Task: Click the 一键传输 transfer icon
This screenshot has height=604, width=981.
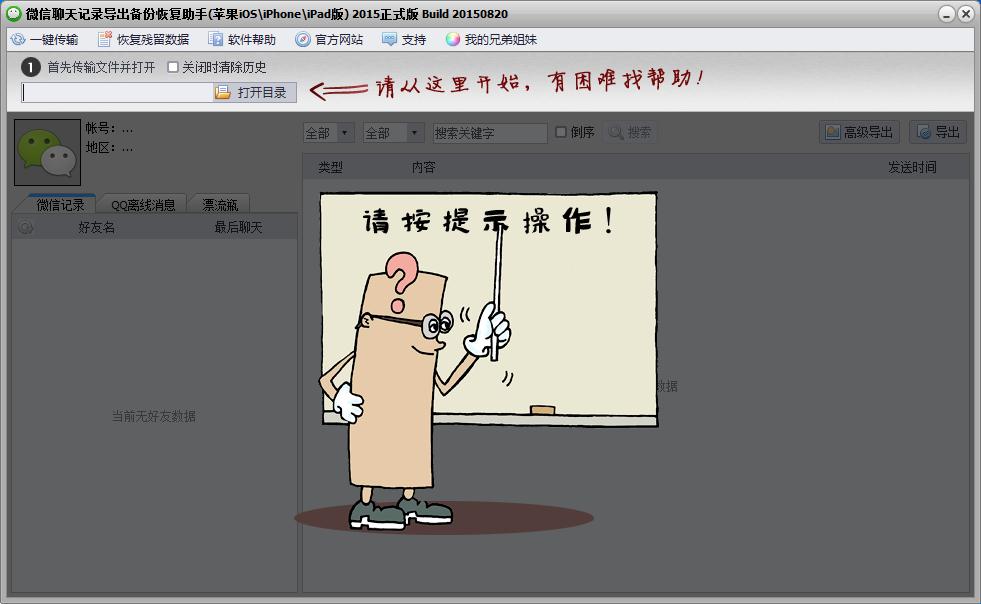Action: [x=18, y=39]
